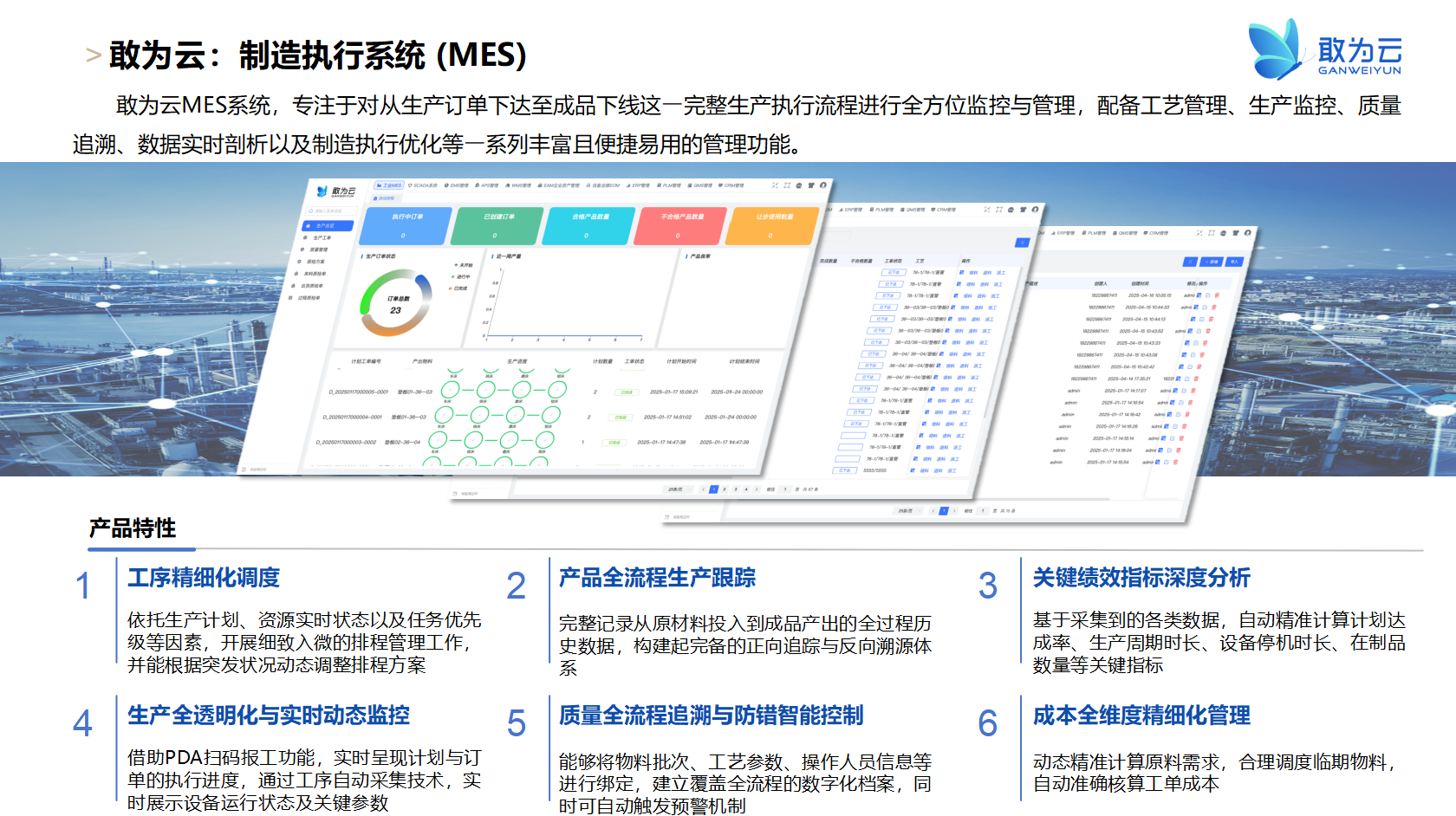Viewport: 1456px width, 816px height.
Task: Open the user avatar in the front dashboard window
Action: click(x=823, y=185)
